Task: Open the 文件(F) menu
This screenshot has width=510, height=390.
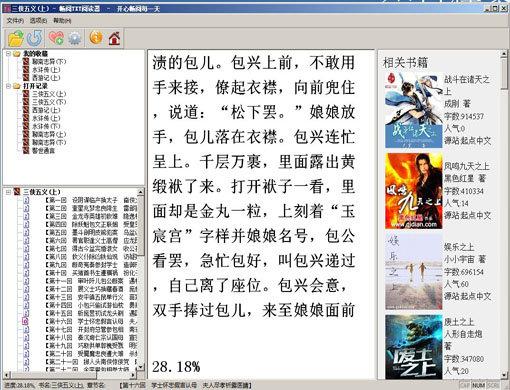Action: [x=15, y=21]
